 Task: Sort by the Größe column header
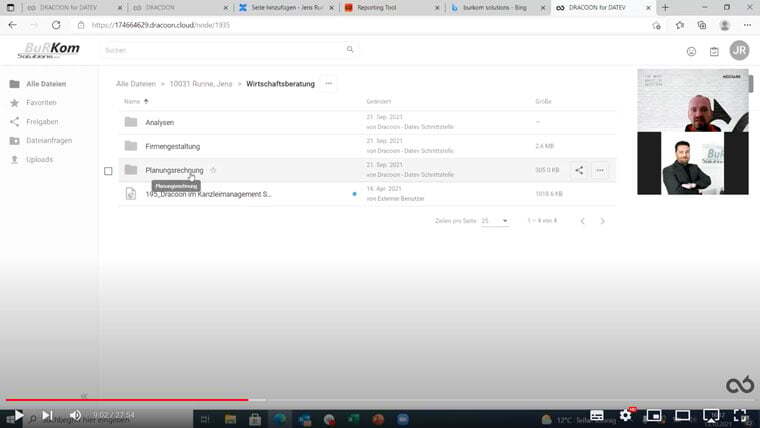pos(543,101)
